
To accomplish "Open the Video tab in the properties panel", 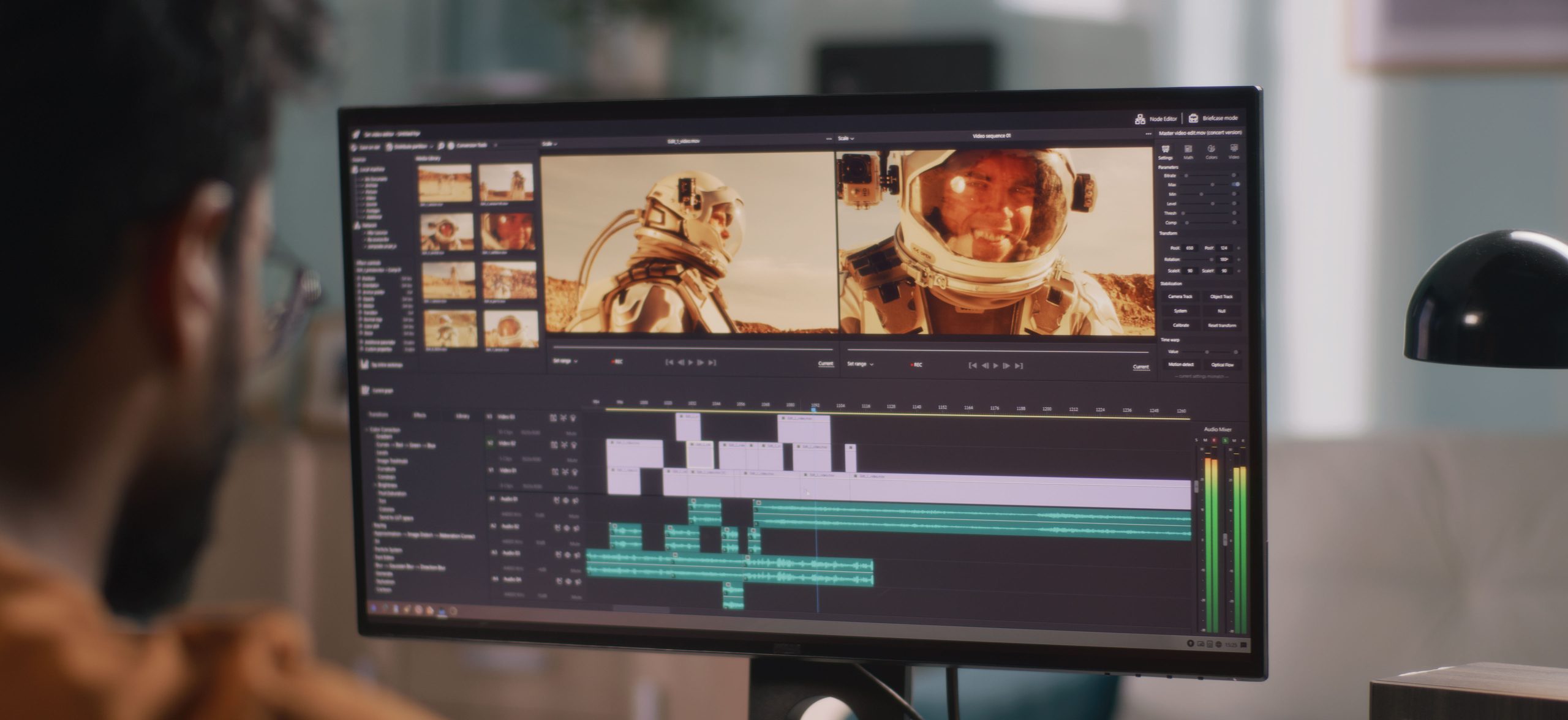I will click(1234, 152).
